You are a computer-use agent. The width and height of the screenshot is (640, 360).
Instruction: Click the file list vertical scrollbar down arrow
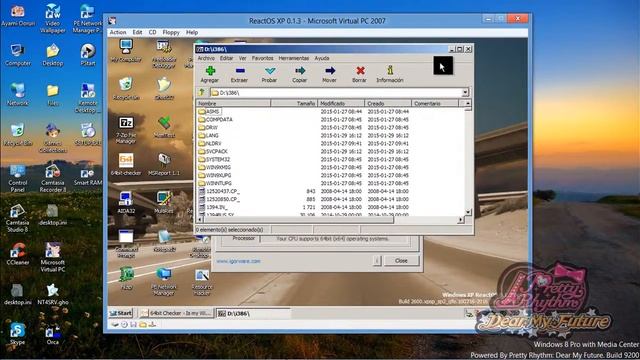click(x=468, y=212)
